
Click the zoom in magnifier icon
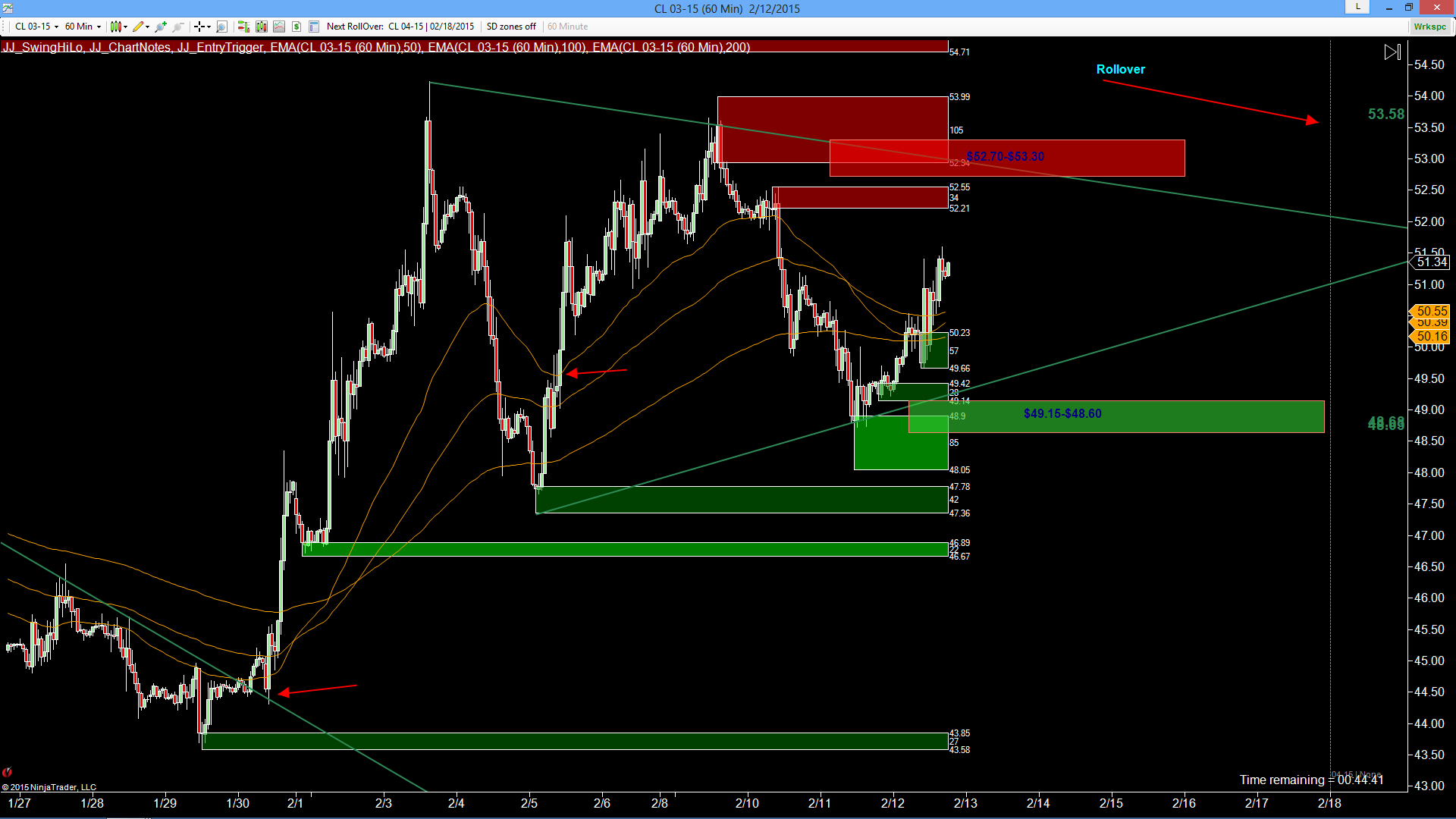click(161, 27)
